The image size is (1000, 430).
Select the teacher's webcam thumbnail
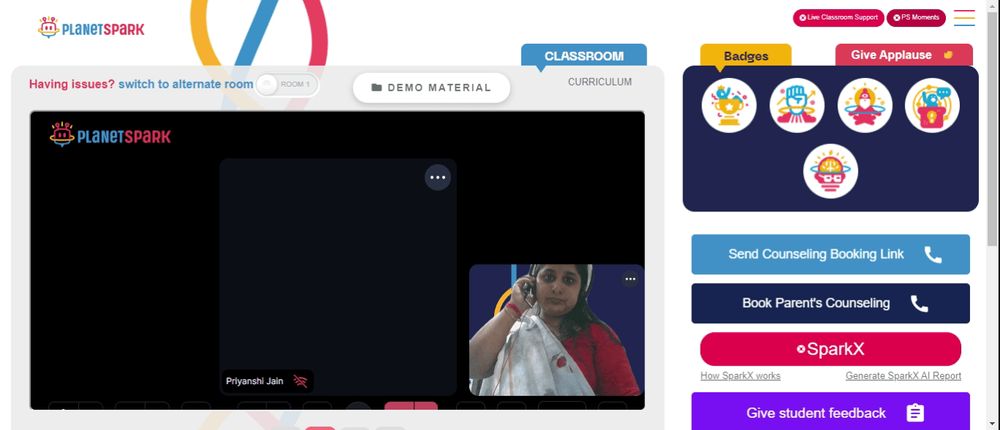556,330
